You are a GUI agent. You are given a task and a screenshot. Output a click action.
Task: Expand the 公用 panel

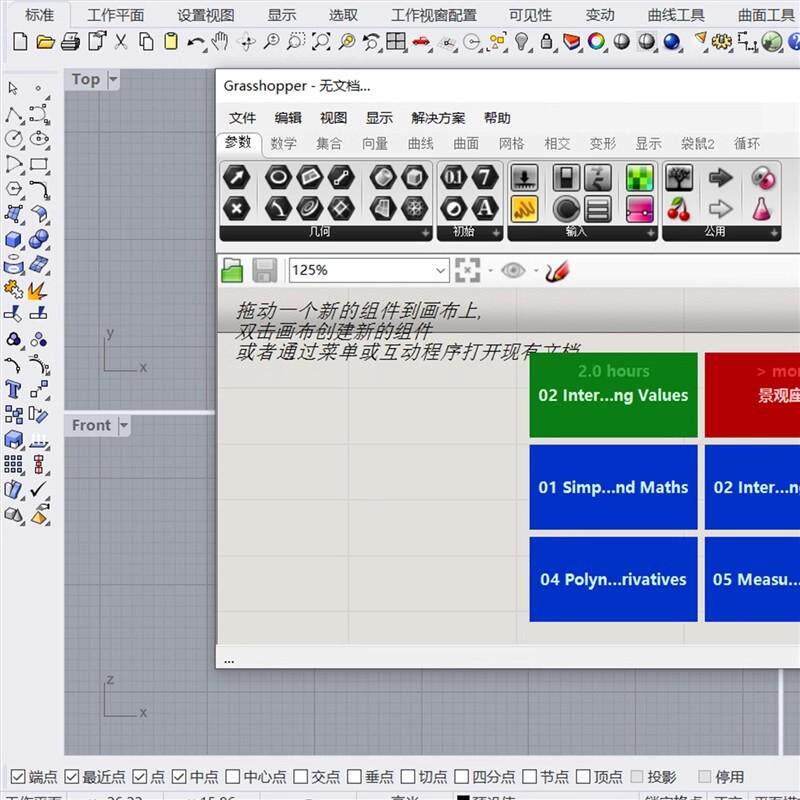(774, 233)
